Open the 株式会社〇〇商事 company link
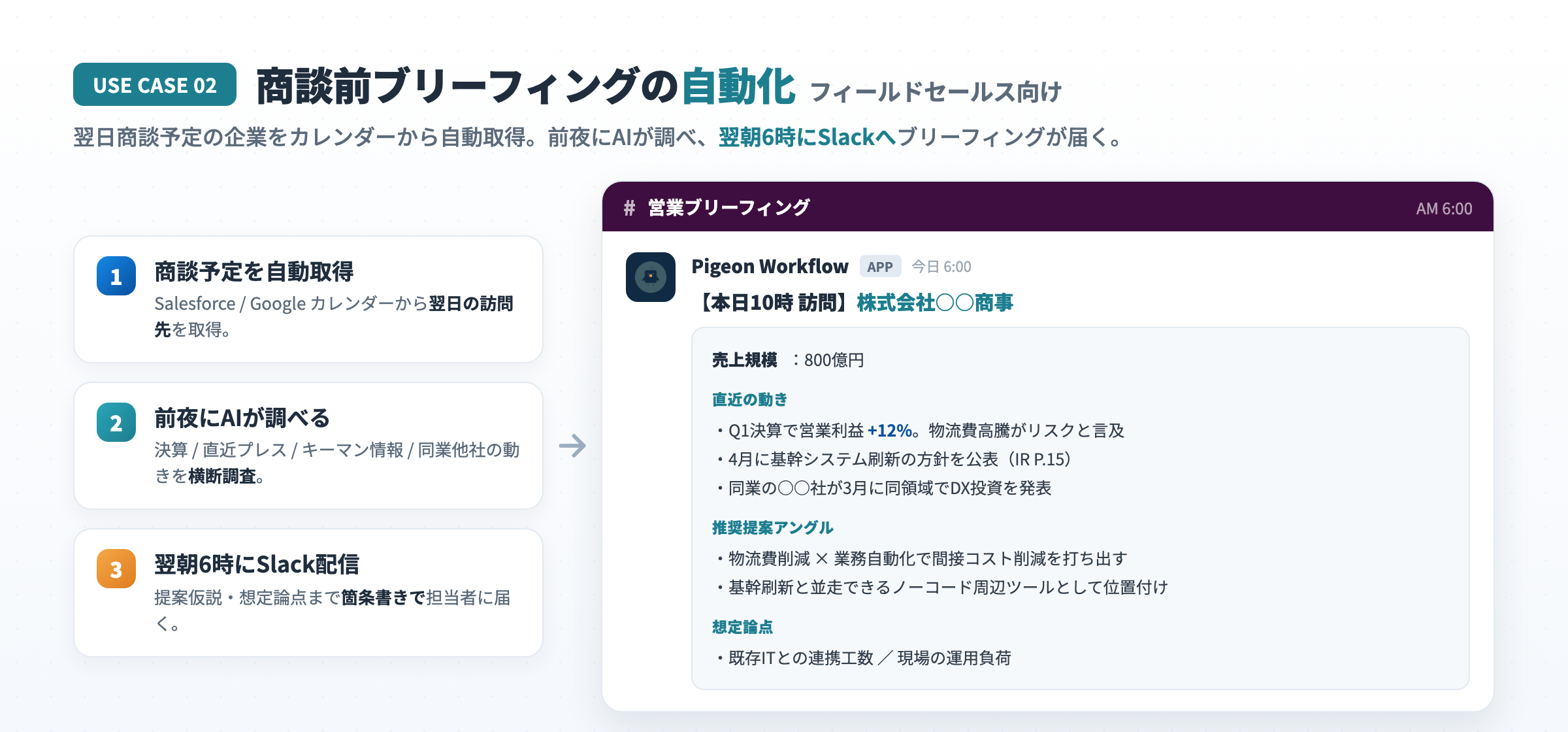The image size is (1568, 732). pyautogui.click(x=935, y=303)
